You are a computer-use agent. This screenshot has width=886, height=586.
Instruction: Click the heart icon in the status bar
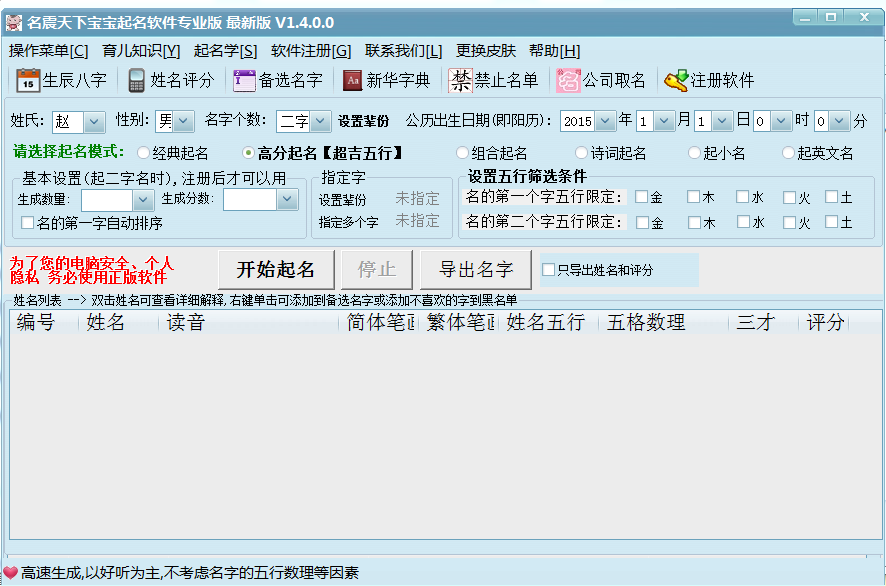pos(12,573)
